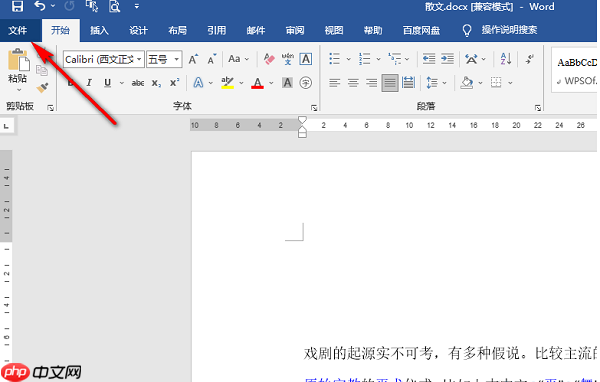Toggle character shading gray A
600x382 pixels.
287,82
